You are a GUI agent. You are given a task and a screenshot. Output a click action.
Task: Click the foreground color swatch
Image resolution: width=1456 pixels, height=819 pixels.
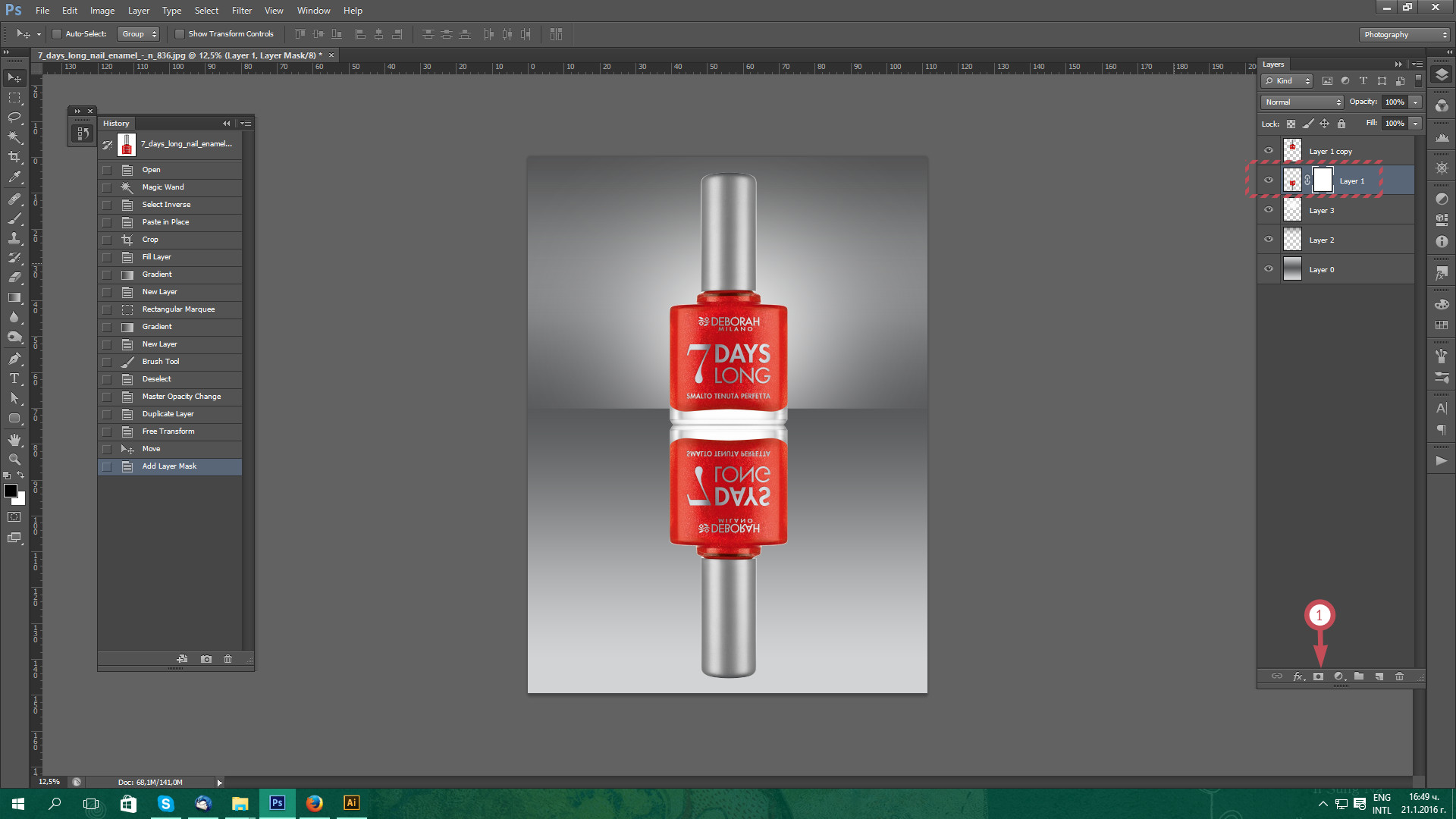click(11, 491)
